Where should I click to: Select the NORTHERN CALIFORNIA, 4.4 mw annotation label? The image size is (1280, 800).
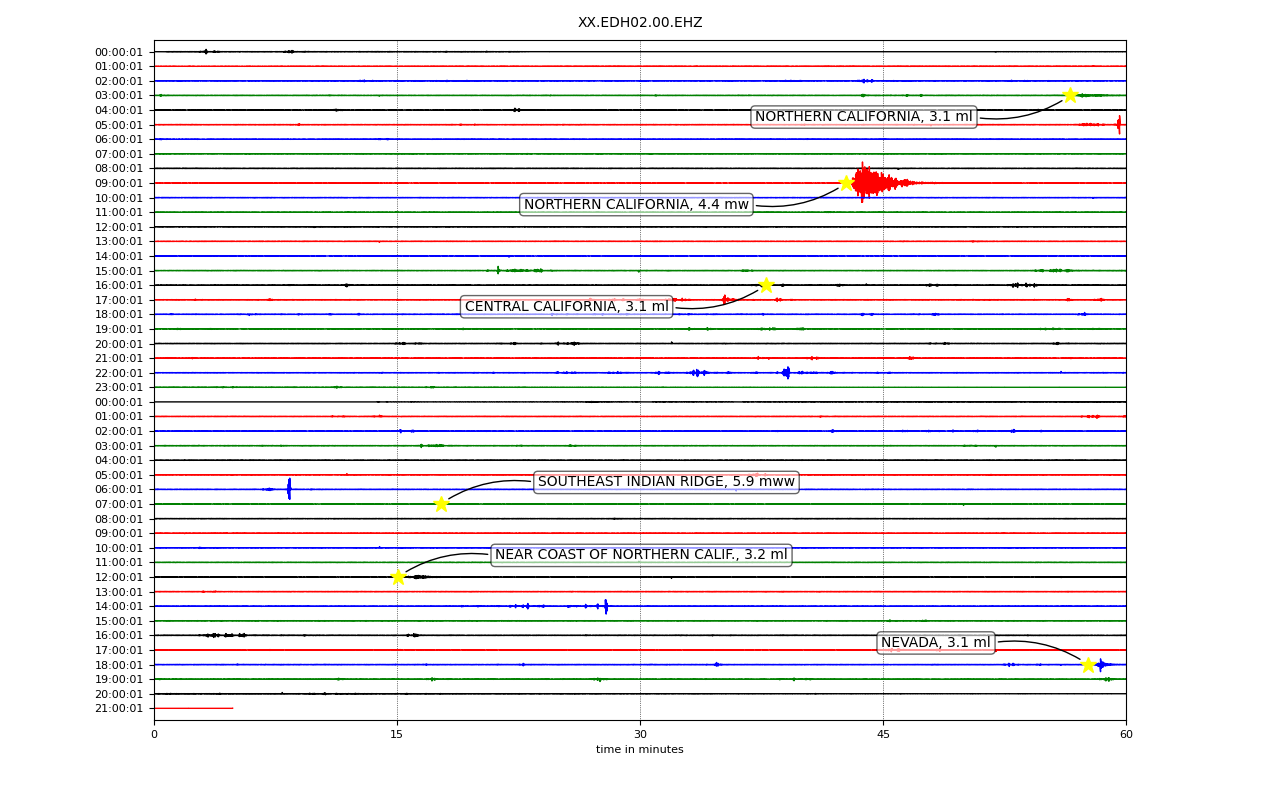pos(636,205)
